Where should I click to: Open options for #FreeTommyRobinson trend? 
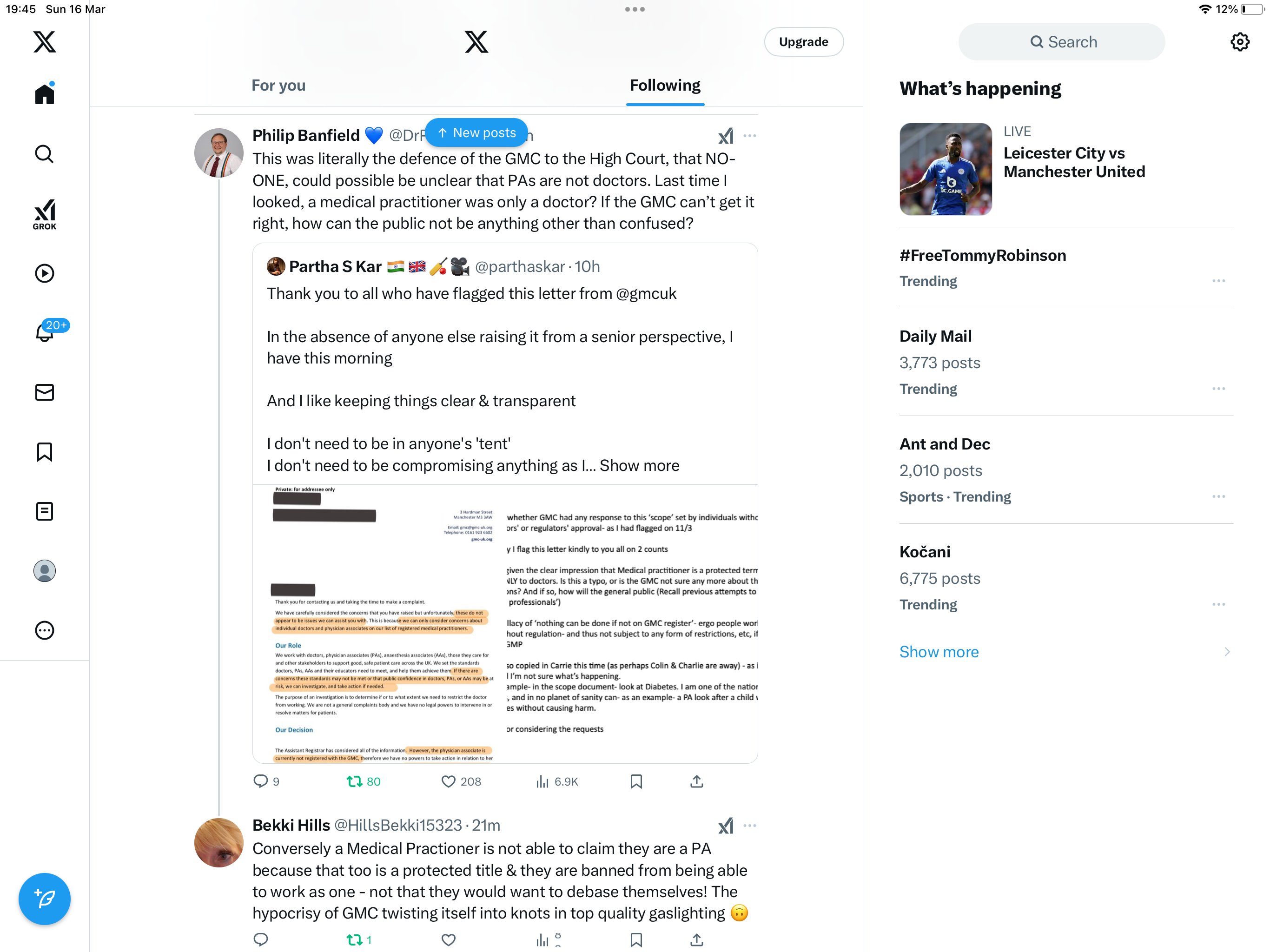tap(1218, 281)
